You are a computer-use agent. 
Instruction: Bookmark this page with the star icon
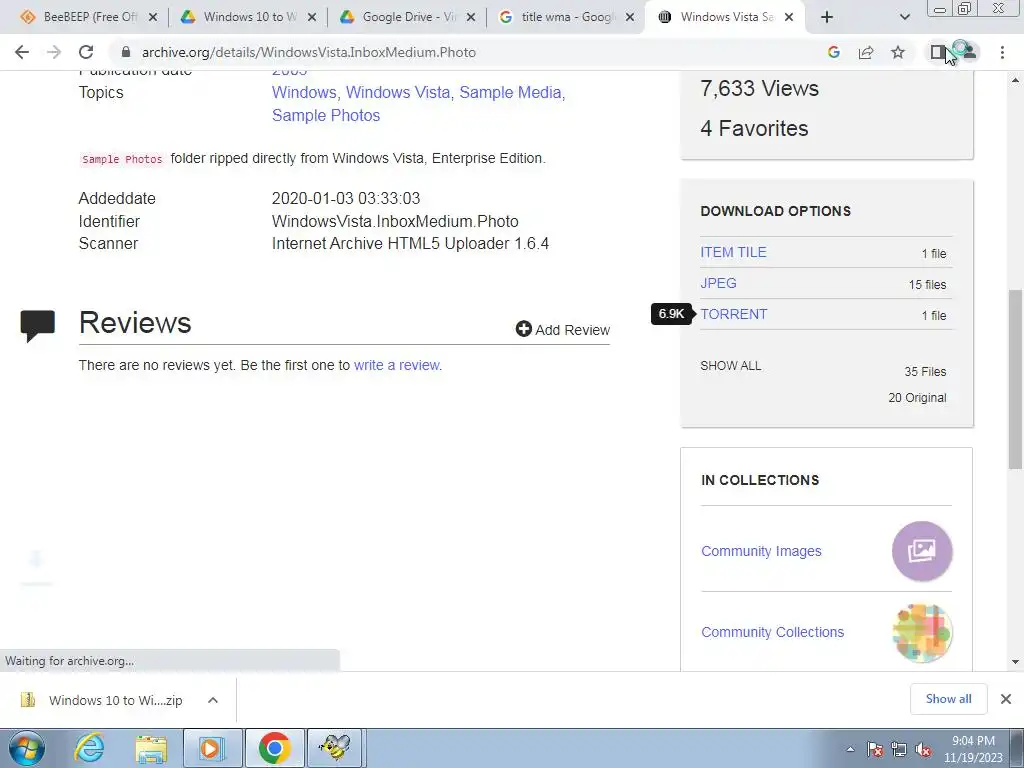point(898,52)
